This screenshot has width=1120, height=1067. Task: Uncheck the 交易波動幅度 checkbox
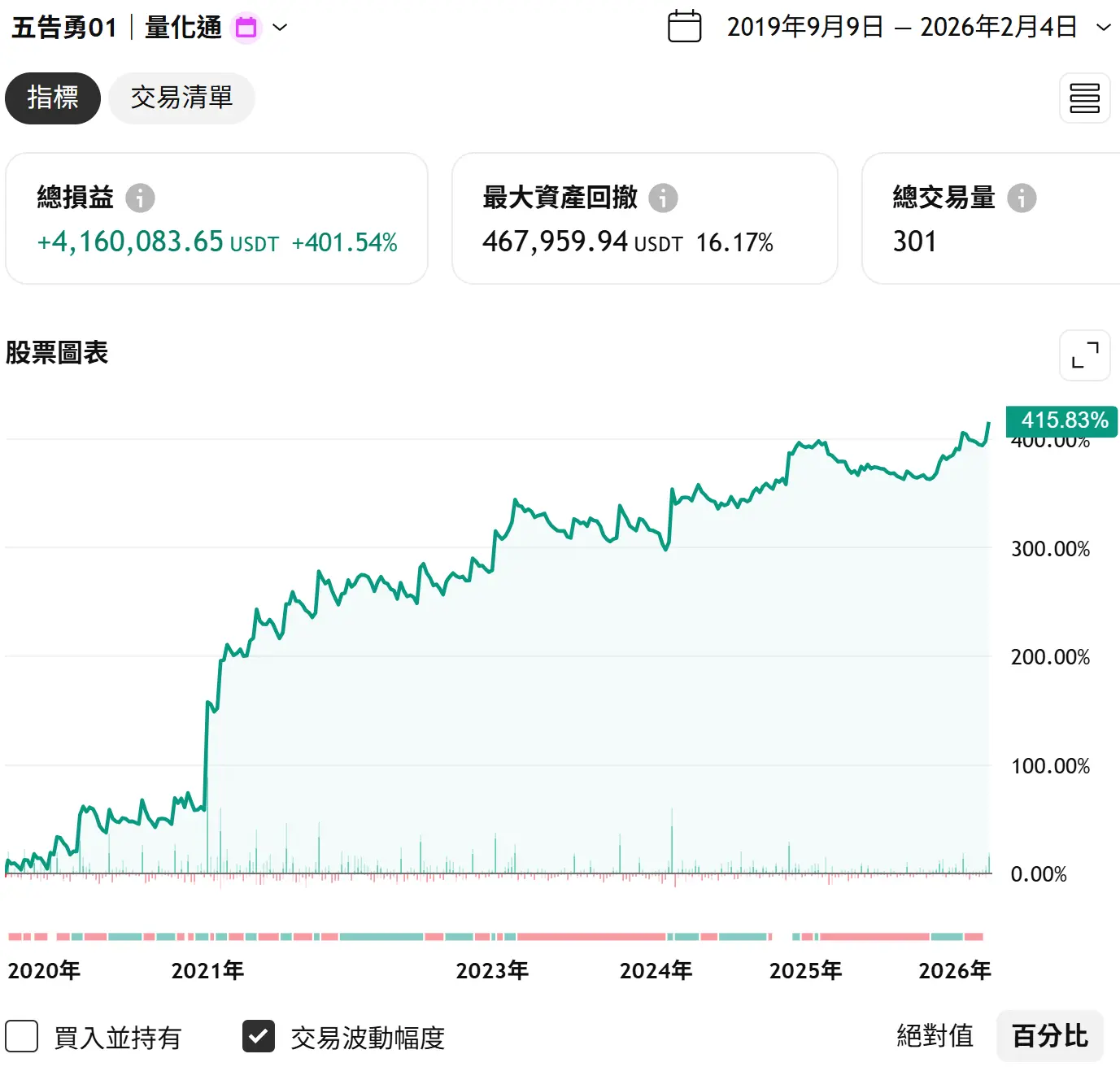[259, 1037]
